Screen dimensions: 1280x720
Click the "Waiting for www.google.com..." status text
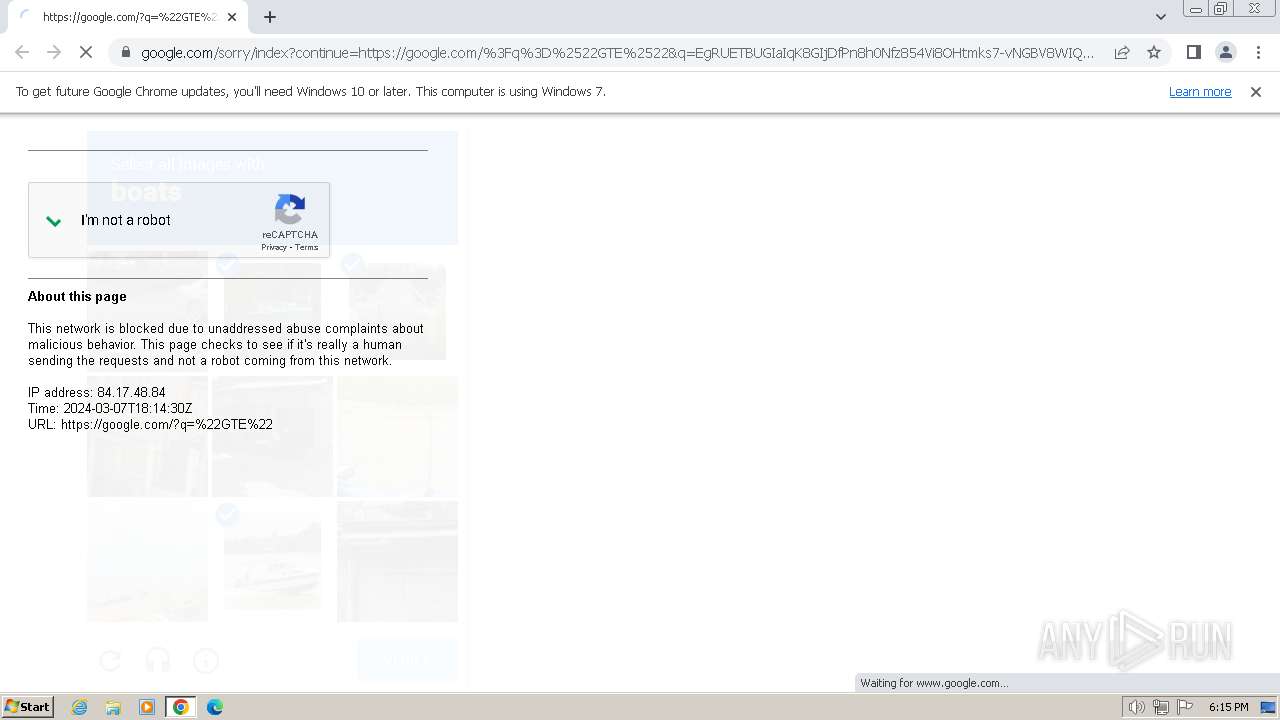coord(934,683)
